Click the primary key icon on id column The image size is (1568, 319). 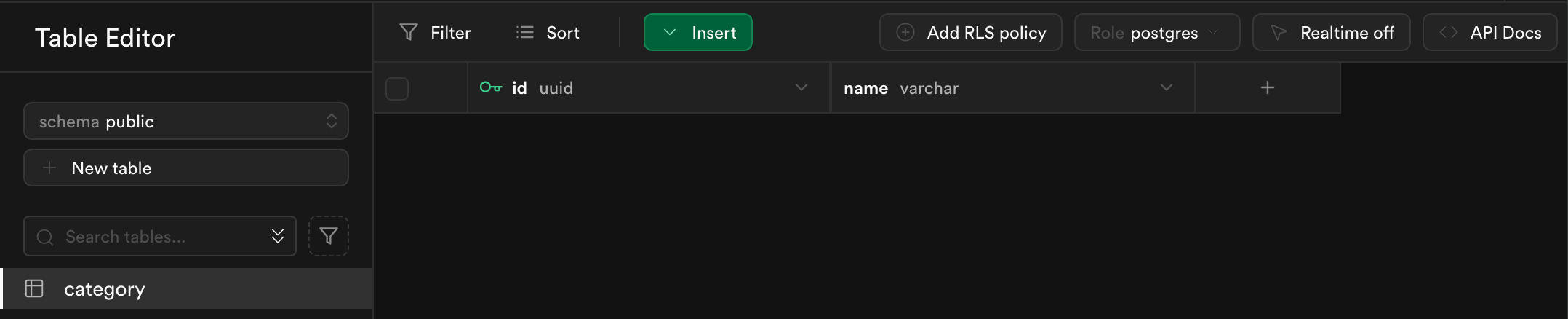tap(491, 87)
